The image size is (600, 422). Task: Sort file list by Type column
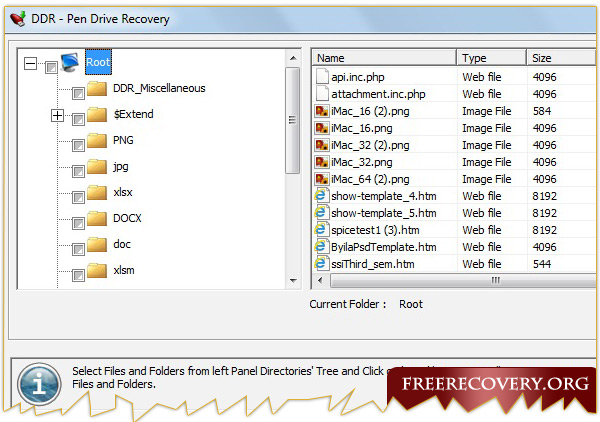(492, 58)
